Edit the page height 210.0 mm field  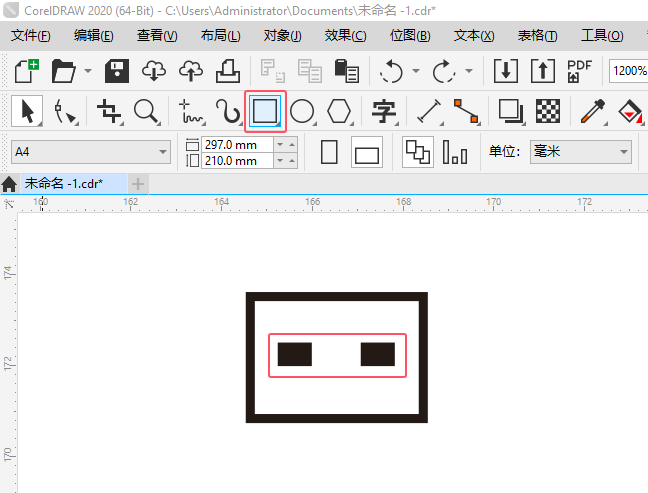pos(238,161)
